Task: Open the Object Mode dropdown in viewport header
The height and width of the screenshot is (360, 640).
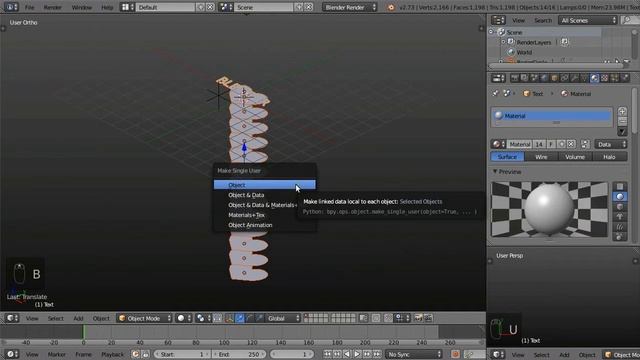Action: 145,318
